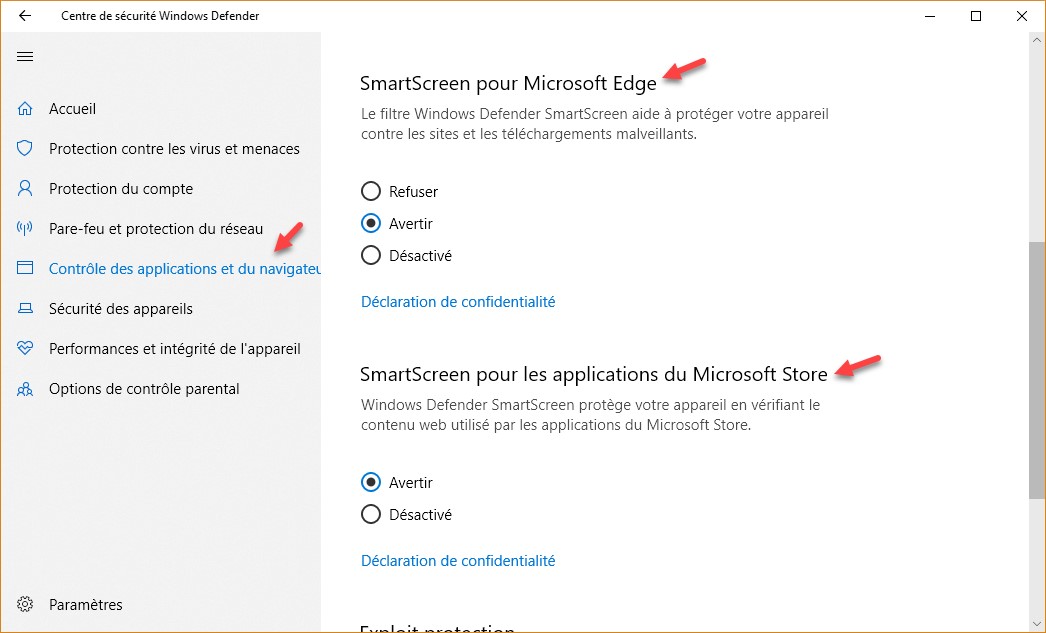Choose Avertir for Microsoft Store applications
Screen dimensions: 1046x633
point(371,483)
